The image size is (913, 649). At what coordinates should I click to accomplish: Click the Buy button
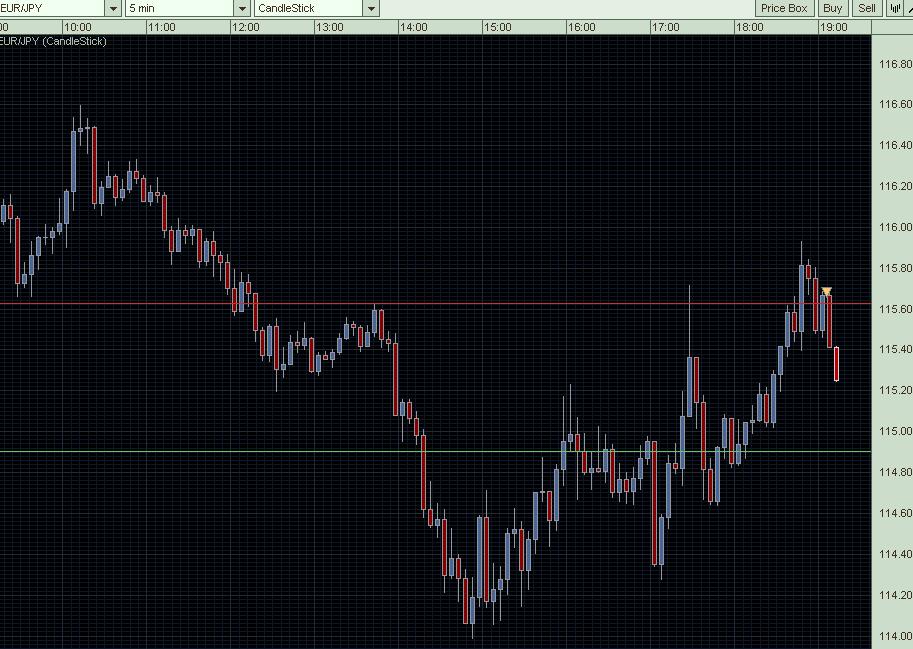(x=833, y=8)
